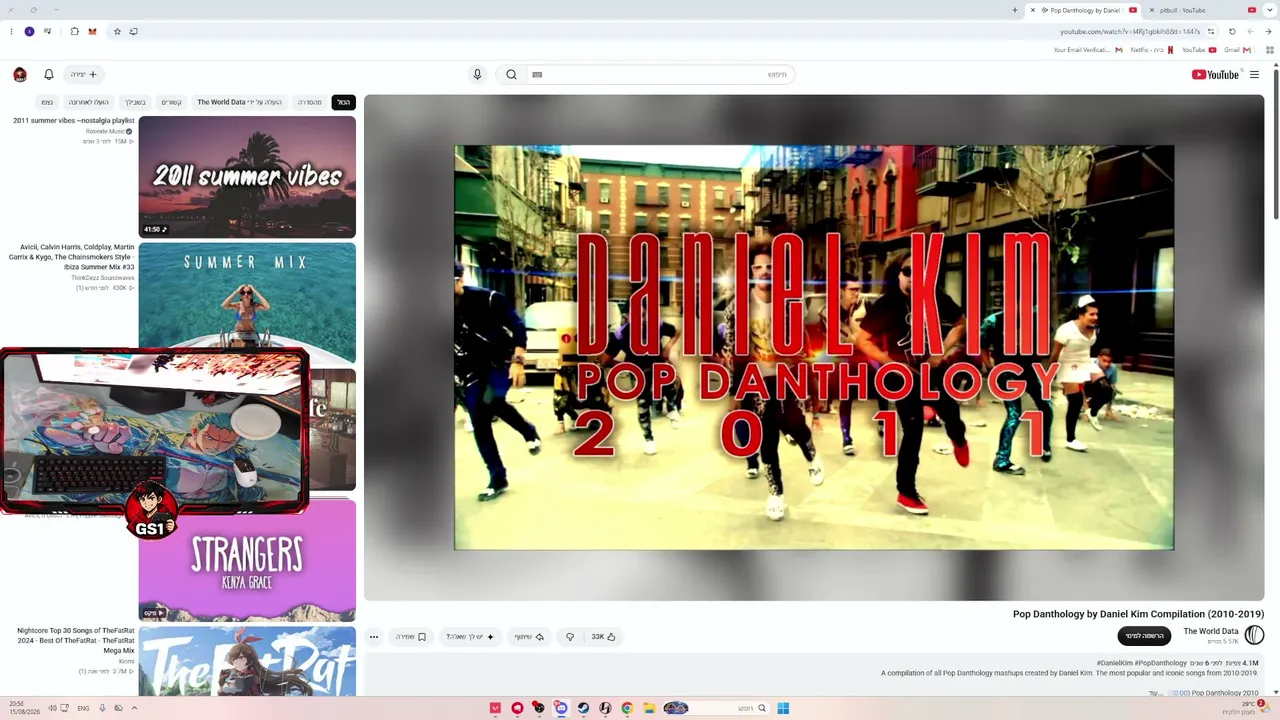Open The World Data channel avatar
The width and height of the screenshot is (1280, 720).
point(1254,635)
